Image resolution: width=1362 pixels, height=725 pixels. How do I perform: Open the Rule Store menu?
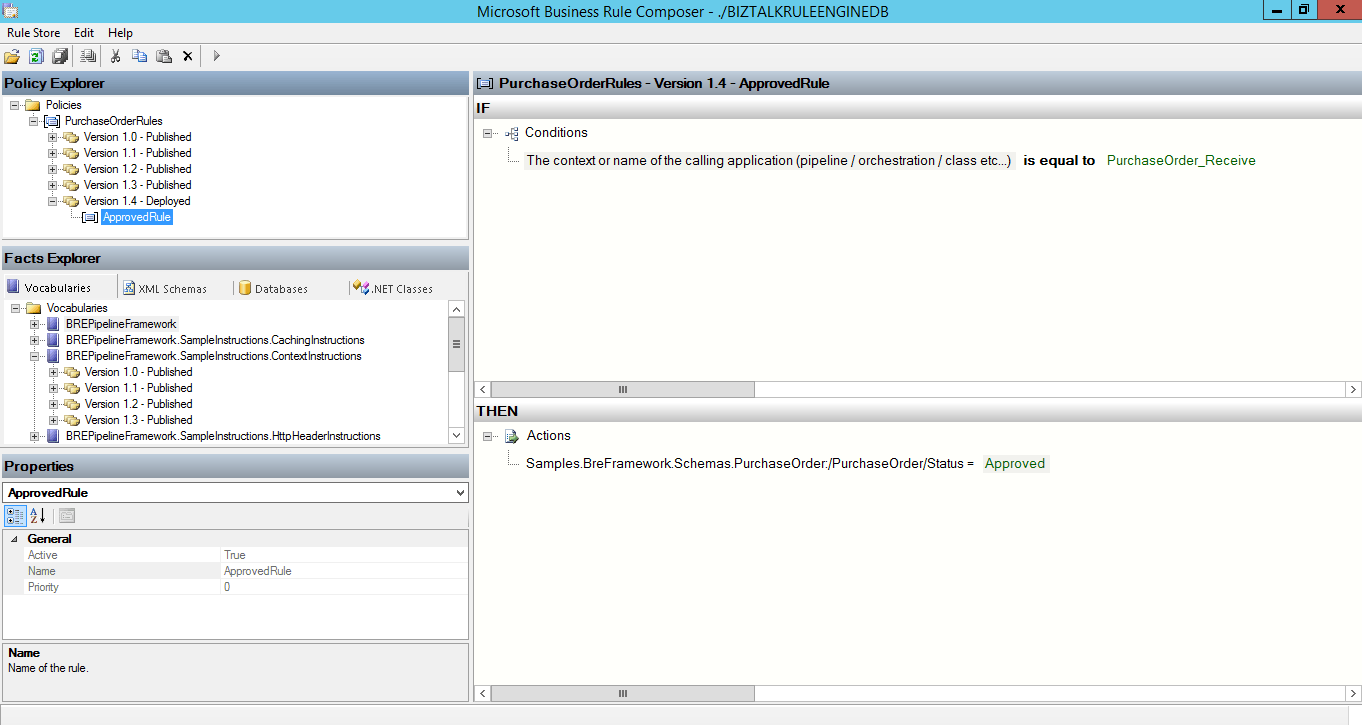[x=34, y=33]
